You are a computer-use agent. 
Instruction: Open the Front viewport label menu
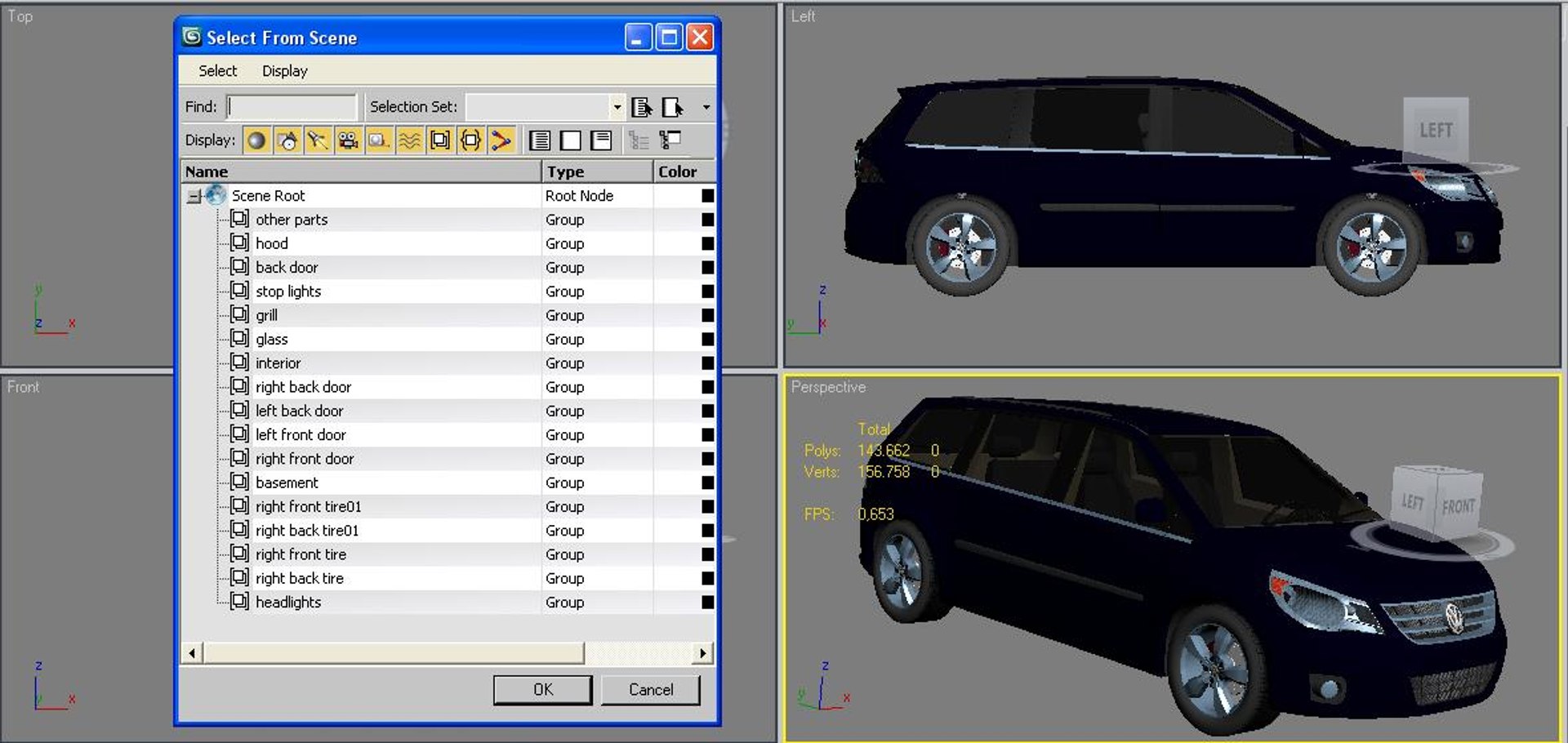coord(23,387)
